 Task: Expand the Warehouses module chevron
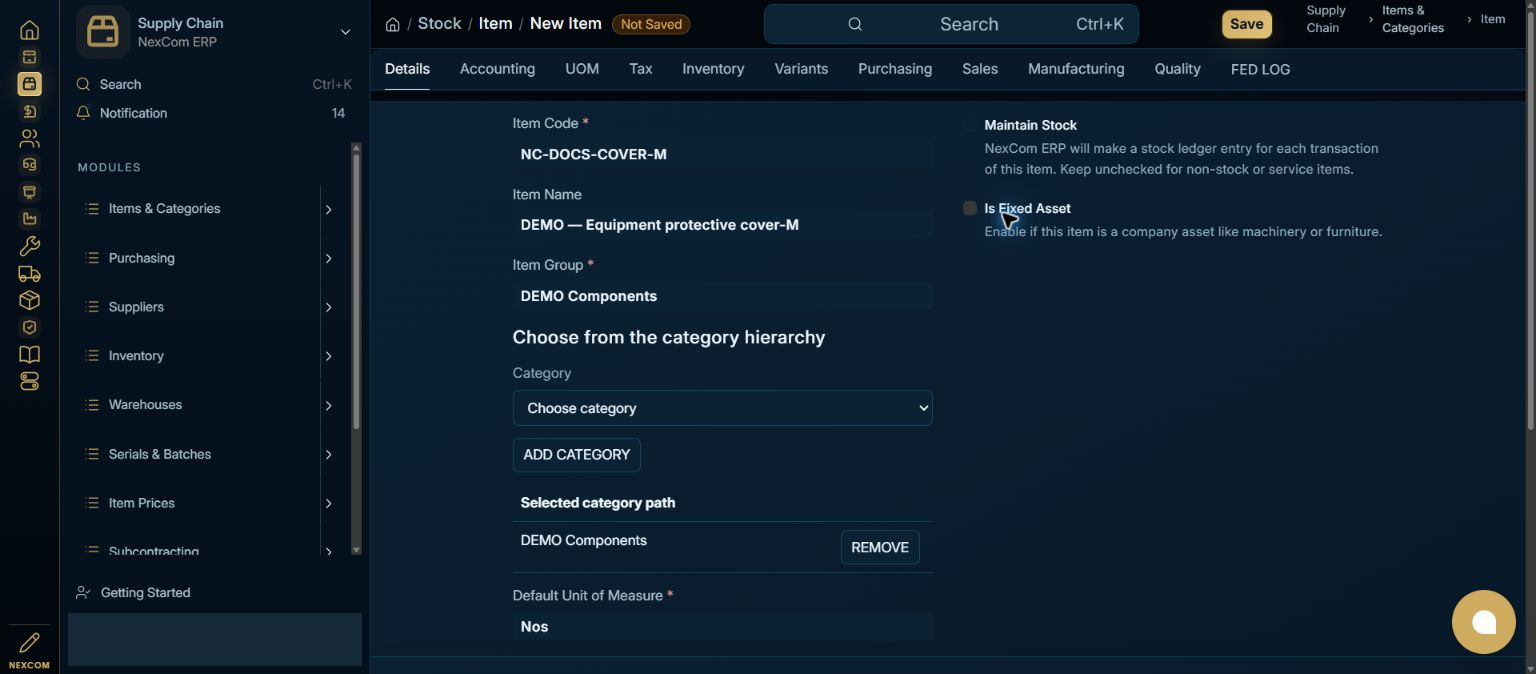(x=328, y=405)
